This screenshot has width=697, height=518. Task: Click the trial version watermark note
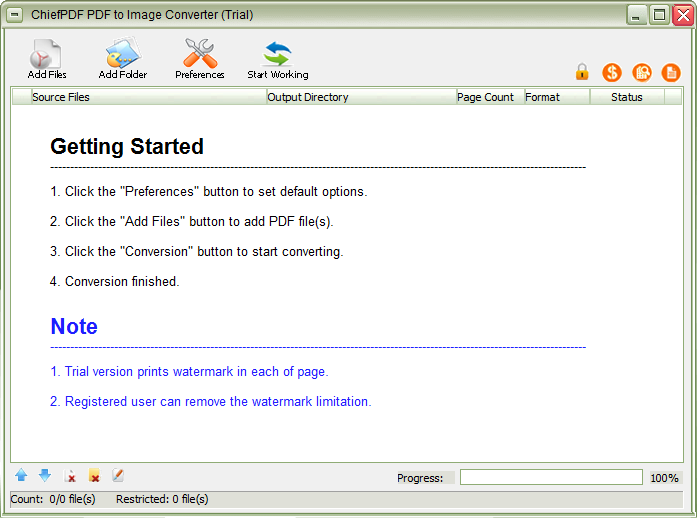(x=189, y=371)
